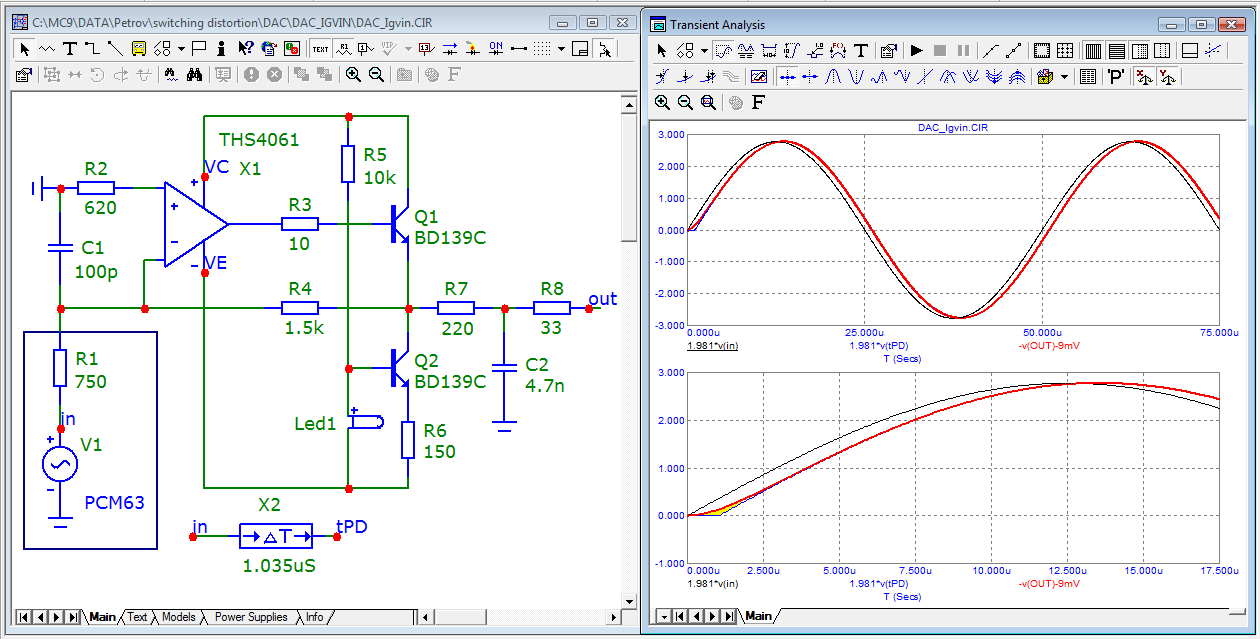Toggle node numbers display
The height and width of the screenshot is (639, 1260).
point(366,48)
